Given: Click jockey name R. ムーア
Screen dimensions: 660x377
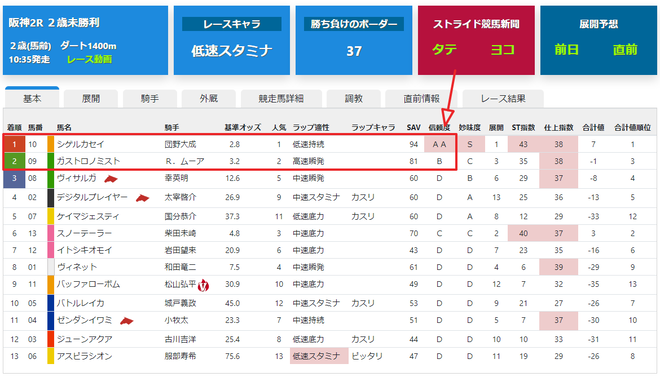Looking at the screenshot, I should click(184, 161).
